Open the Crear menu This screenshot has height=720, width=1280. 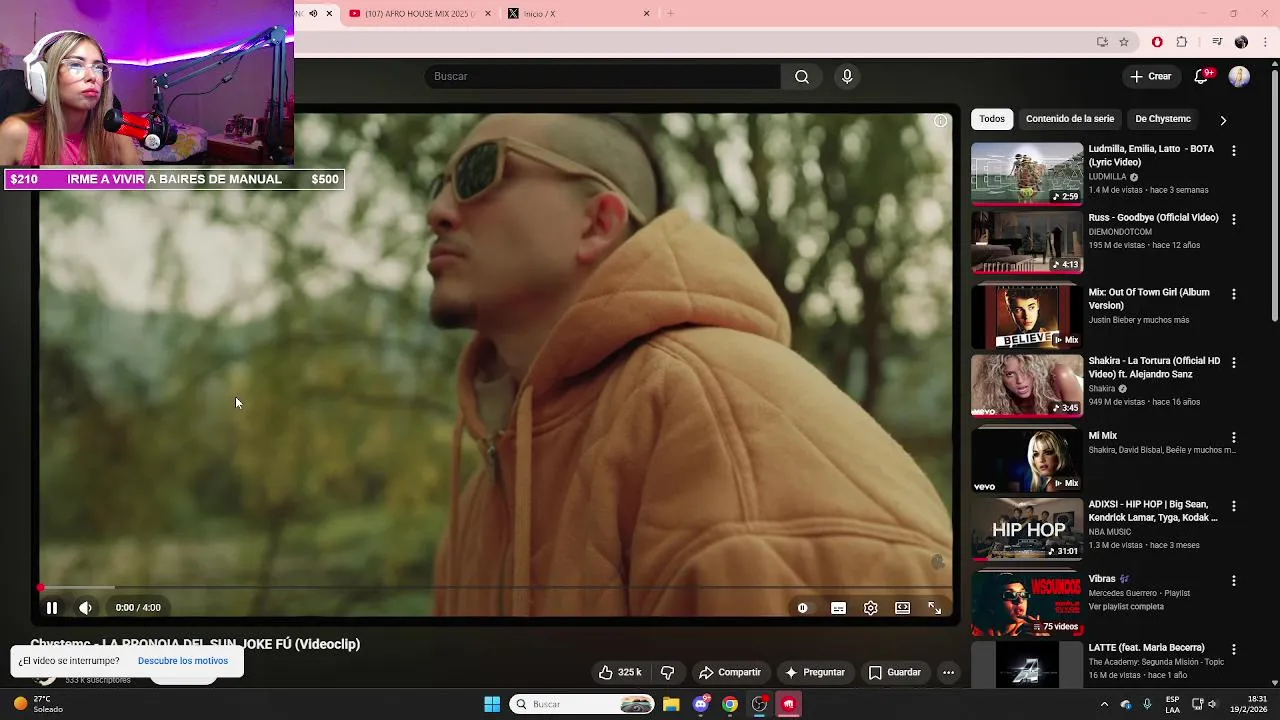click(x=1150, y=77)
